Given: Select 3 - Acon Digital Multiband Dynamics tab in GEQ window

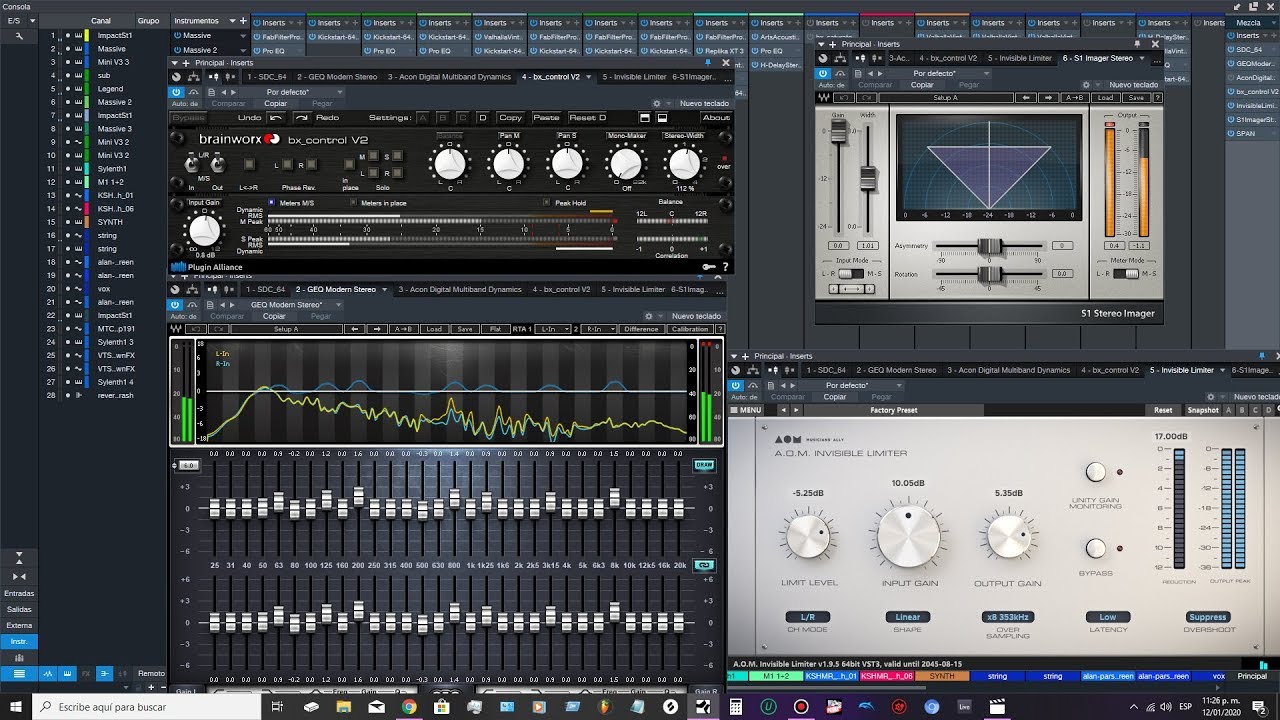Looking at the screenshot, I should point(459,289).
